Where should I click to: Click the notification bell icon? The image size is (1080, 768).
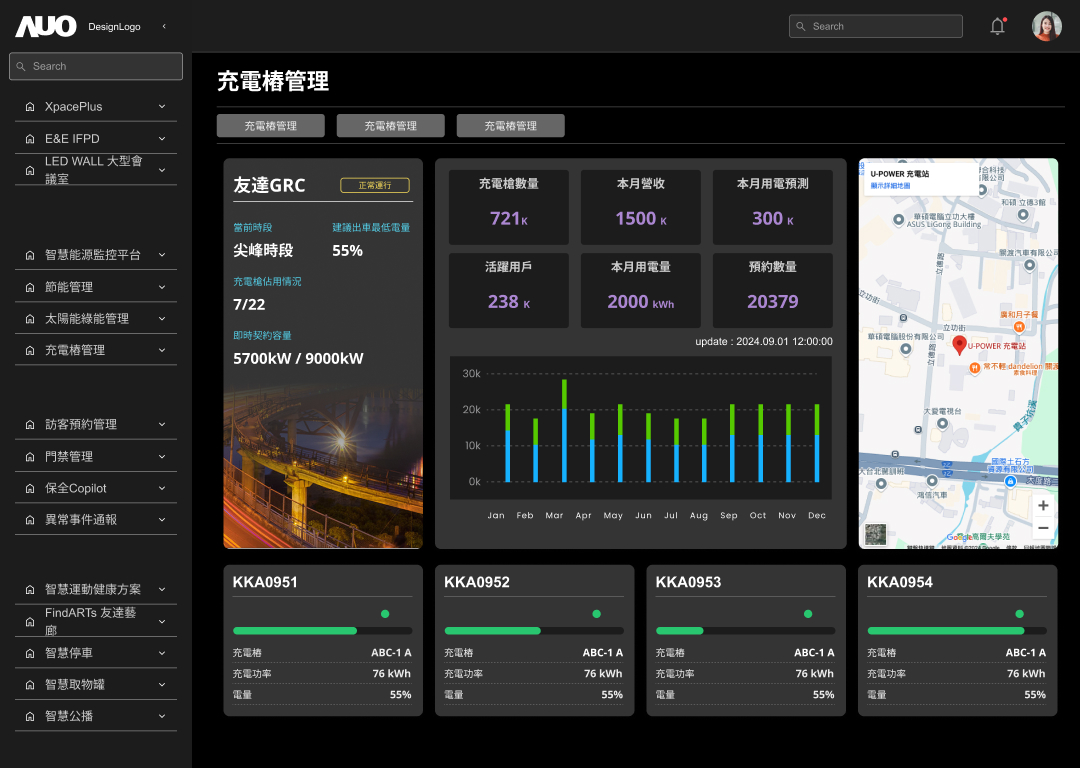997,25
